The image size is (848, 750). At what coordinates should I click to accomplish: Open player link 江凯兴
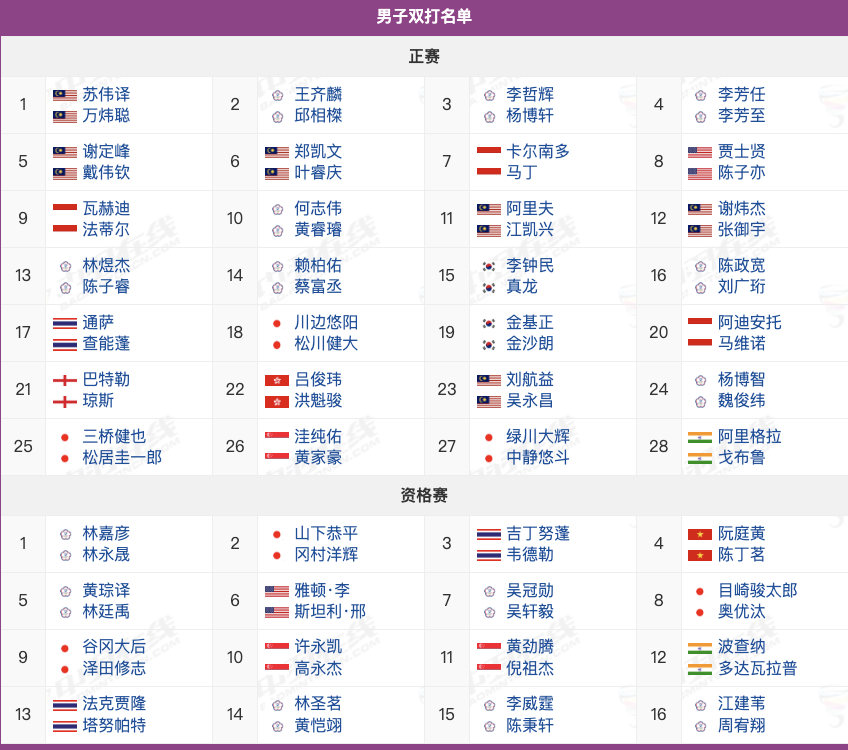click(529, 230)
